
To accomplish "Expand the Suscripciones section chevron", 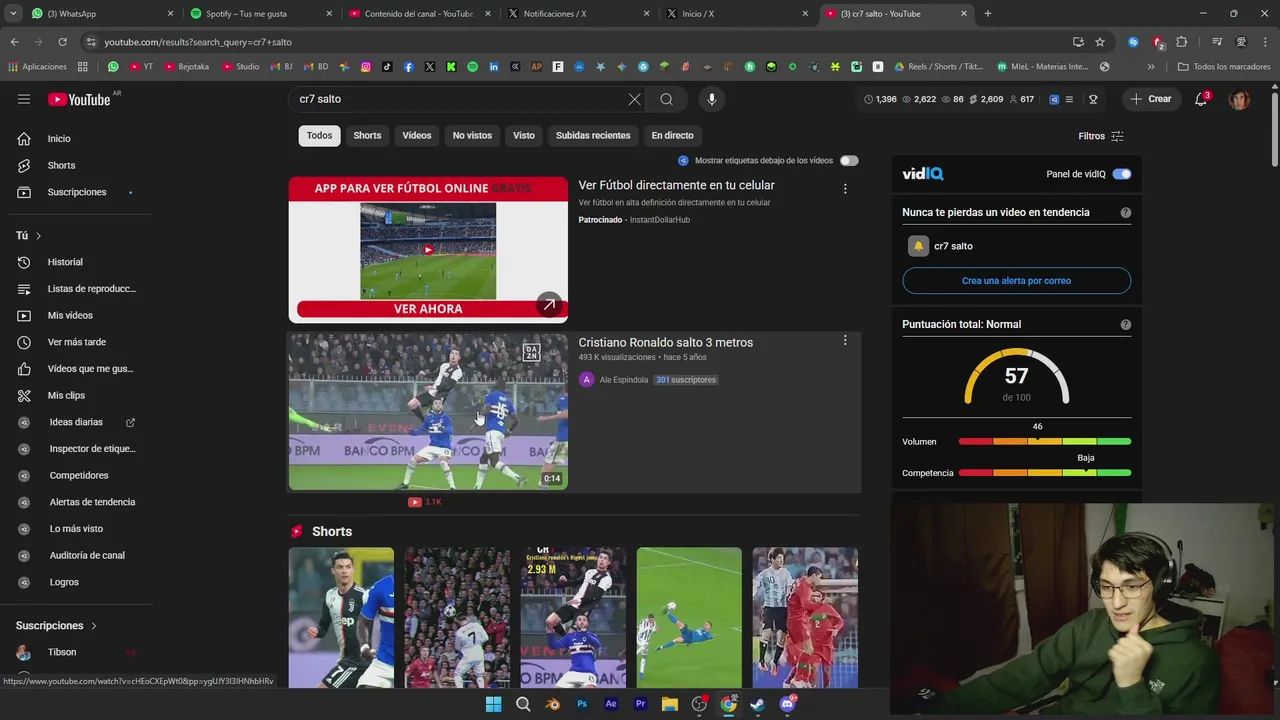I will [x=94, y=626].
